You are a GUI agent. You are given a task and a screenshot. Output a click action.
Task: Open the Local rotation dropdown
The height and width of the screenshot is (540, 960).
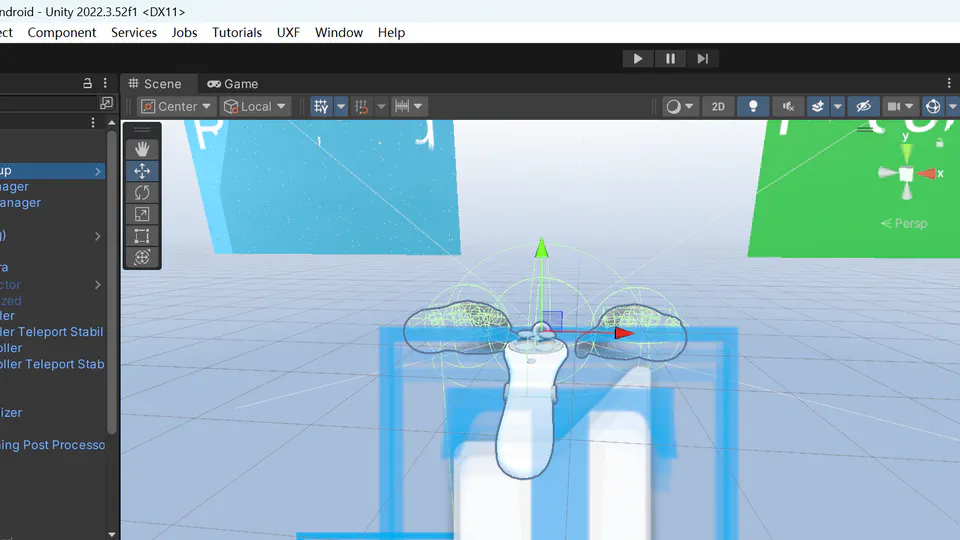point(255,107)
